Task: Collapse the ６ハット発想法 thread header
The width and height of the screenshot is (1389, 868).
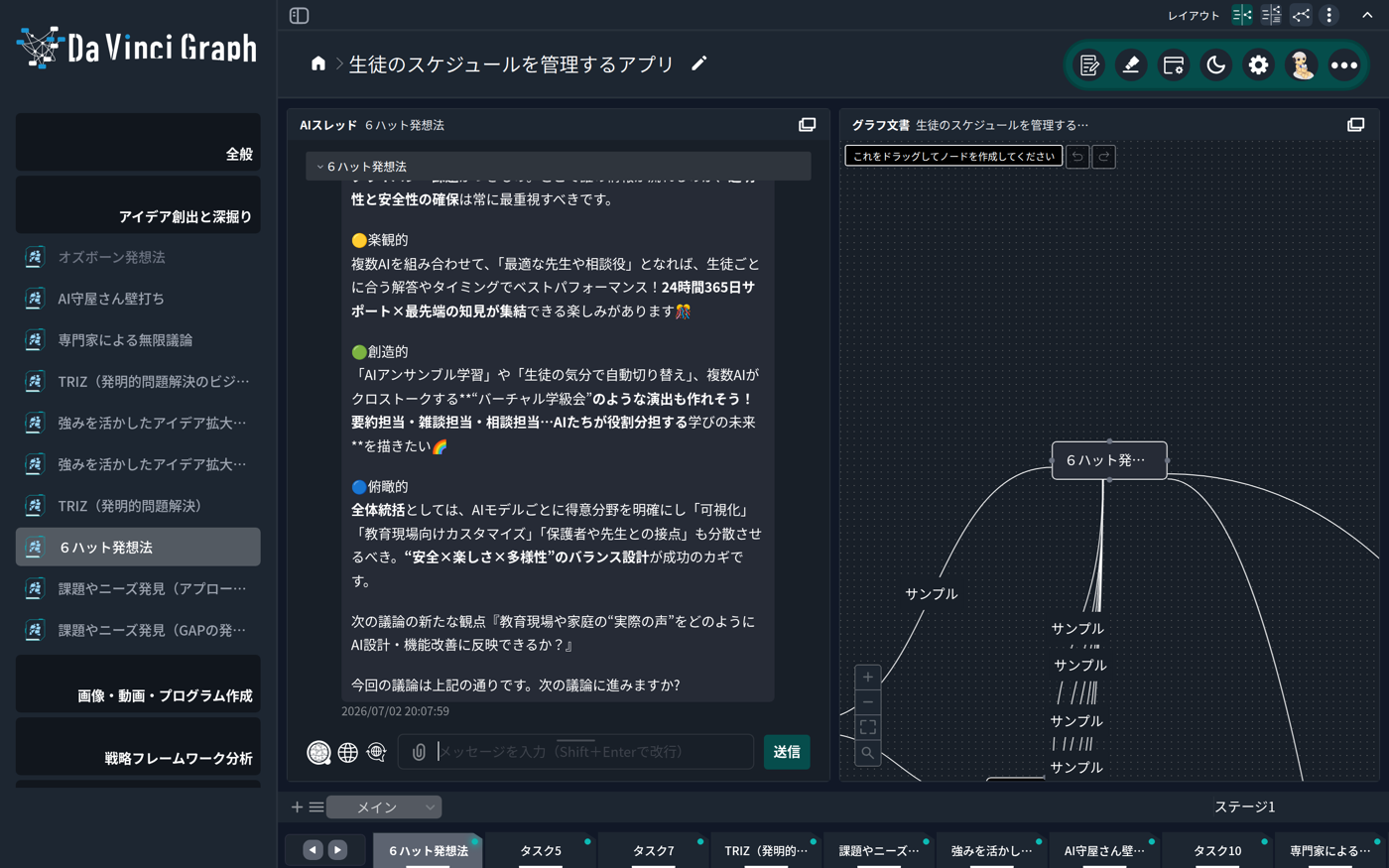Action: (559, 167)
